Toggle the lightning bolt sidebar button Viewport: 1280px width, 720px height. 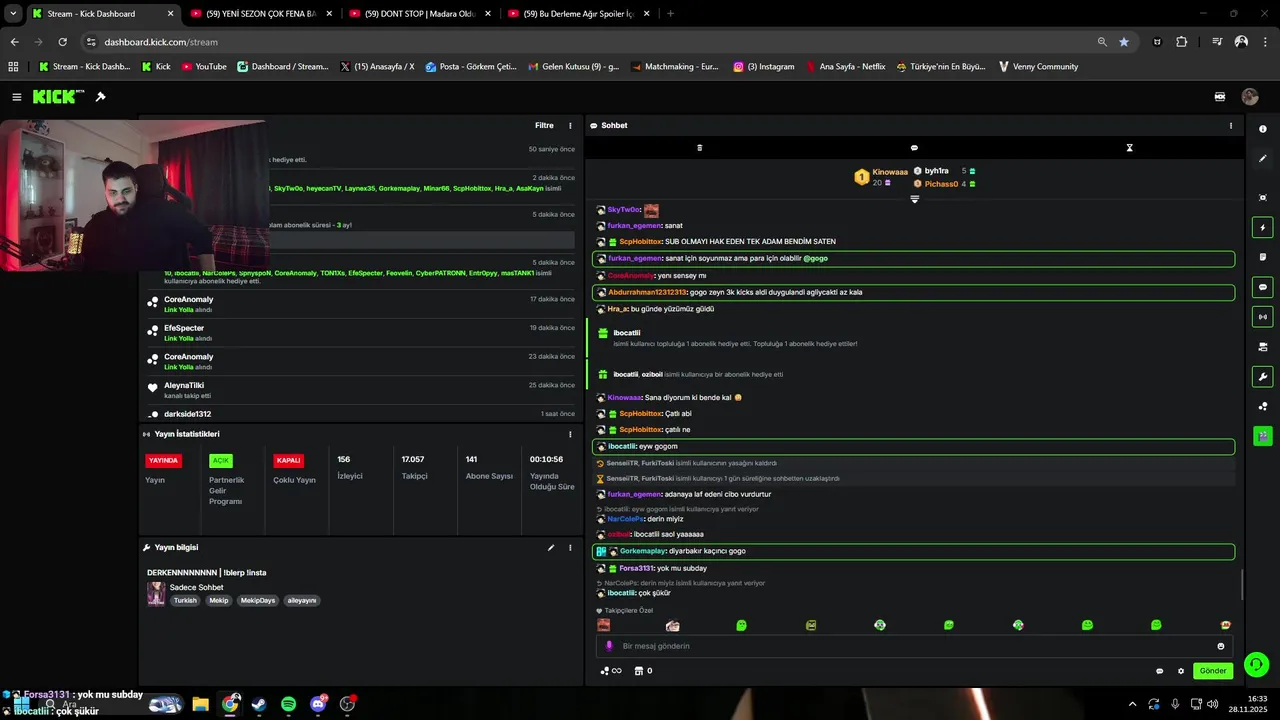tap(1263, 227)
